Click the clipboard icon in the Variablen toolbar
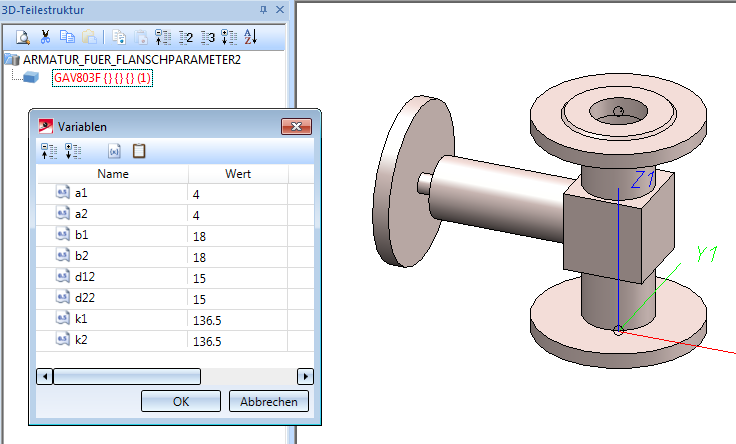 (139, 151)
